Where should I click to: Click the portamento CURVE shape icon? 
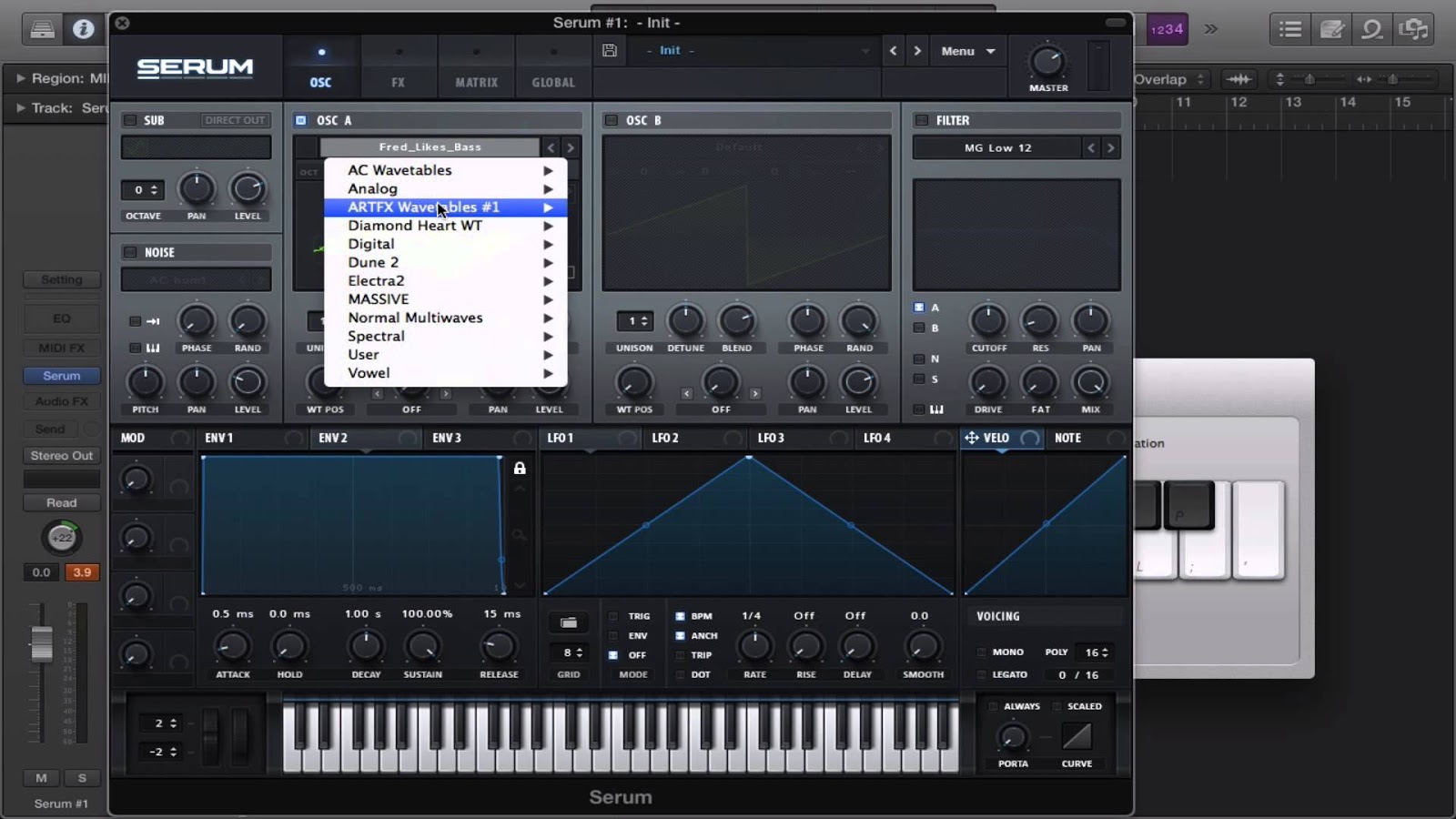(1077, 736)
